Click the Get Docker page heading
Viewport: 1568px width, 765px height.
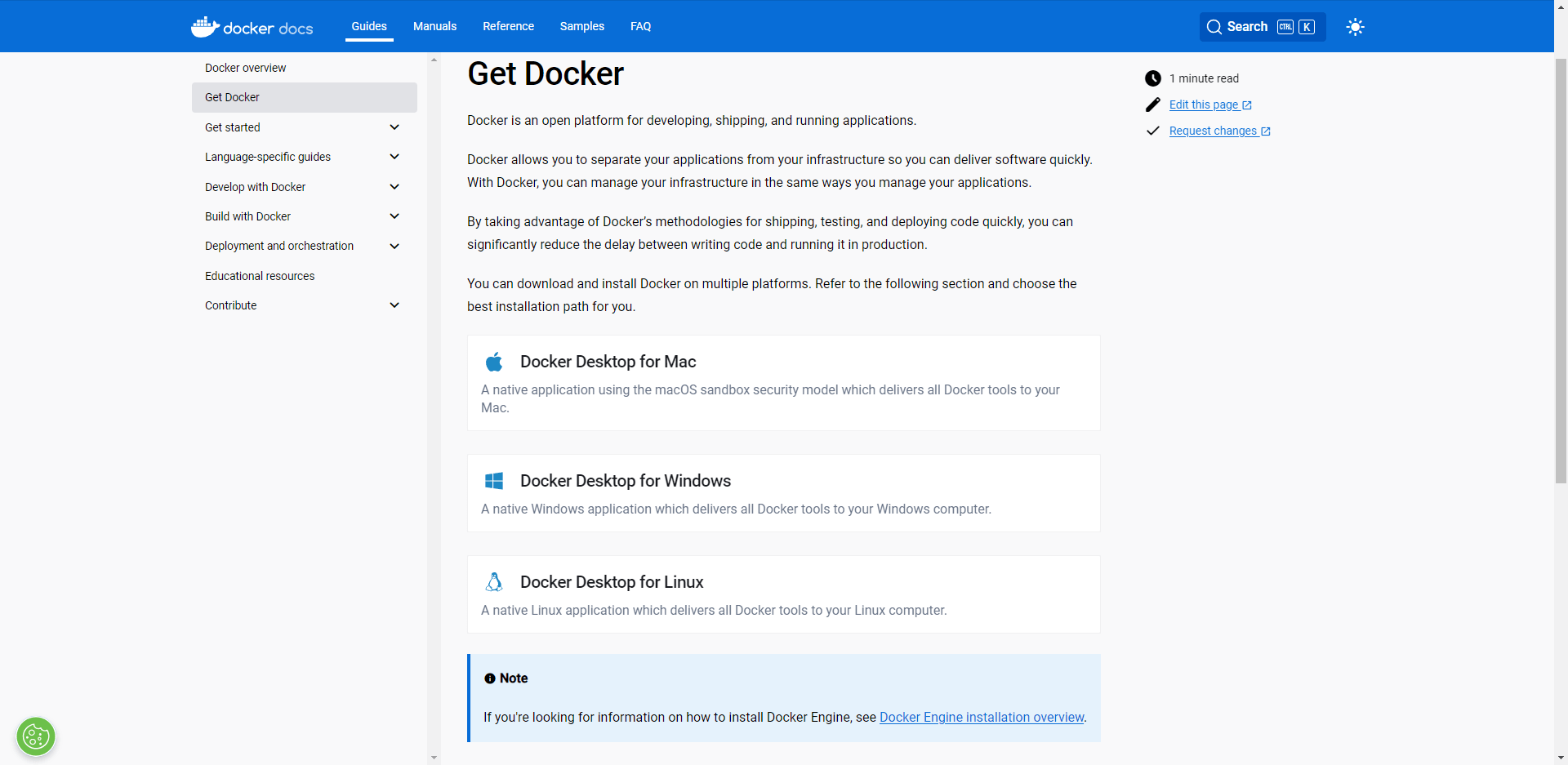(546, 74)
